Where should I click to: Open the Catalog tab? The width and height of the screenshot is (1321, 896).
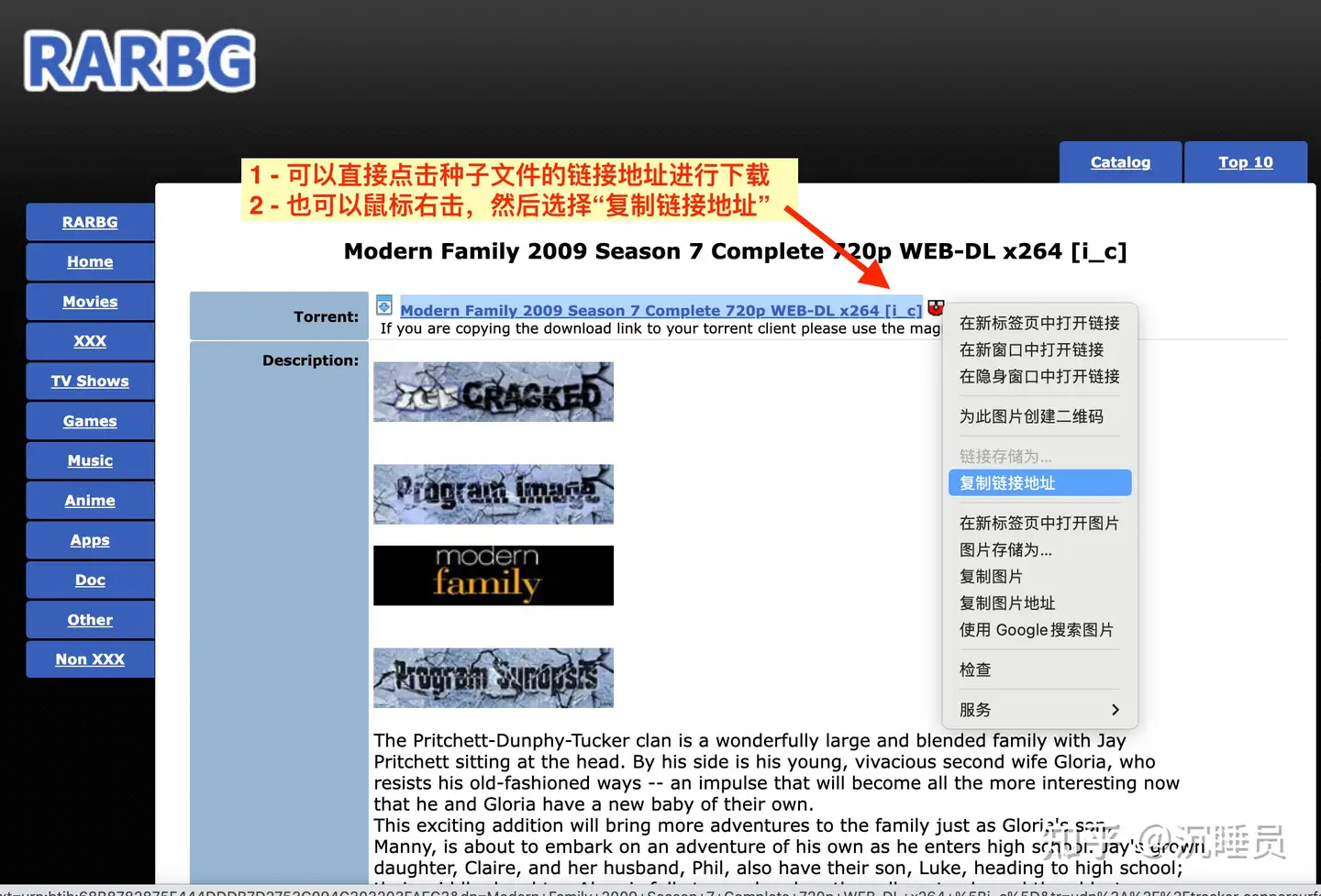1120,162
